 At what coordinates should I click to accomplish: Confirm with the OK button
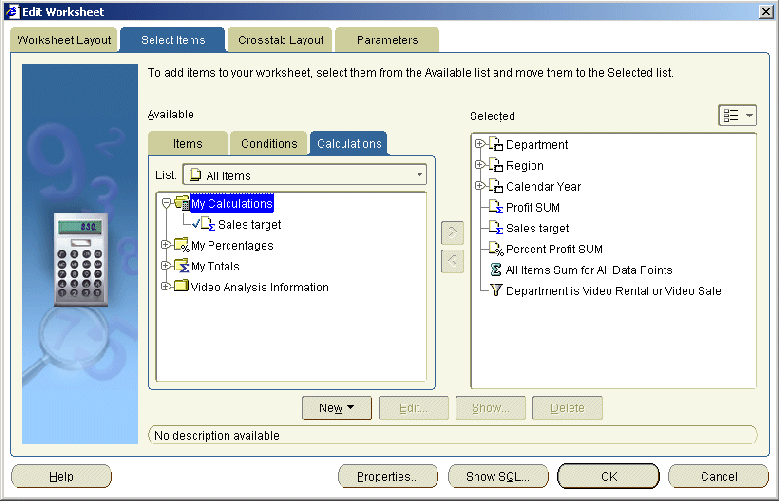pos(609,477)
